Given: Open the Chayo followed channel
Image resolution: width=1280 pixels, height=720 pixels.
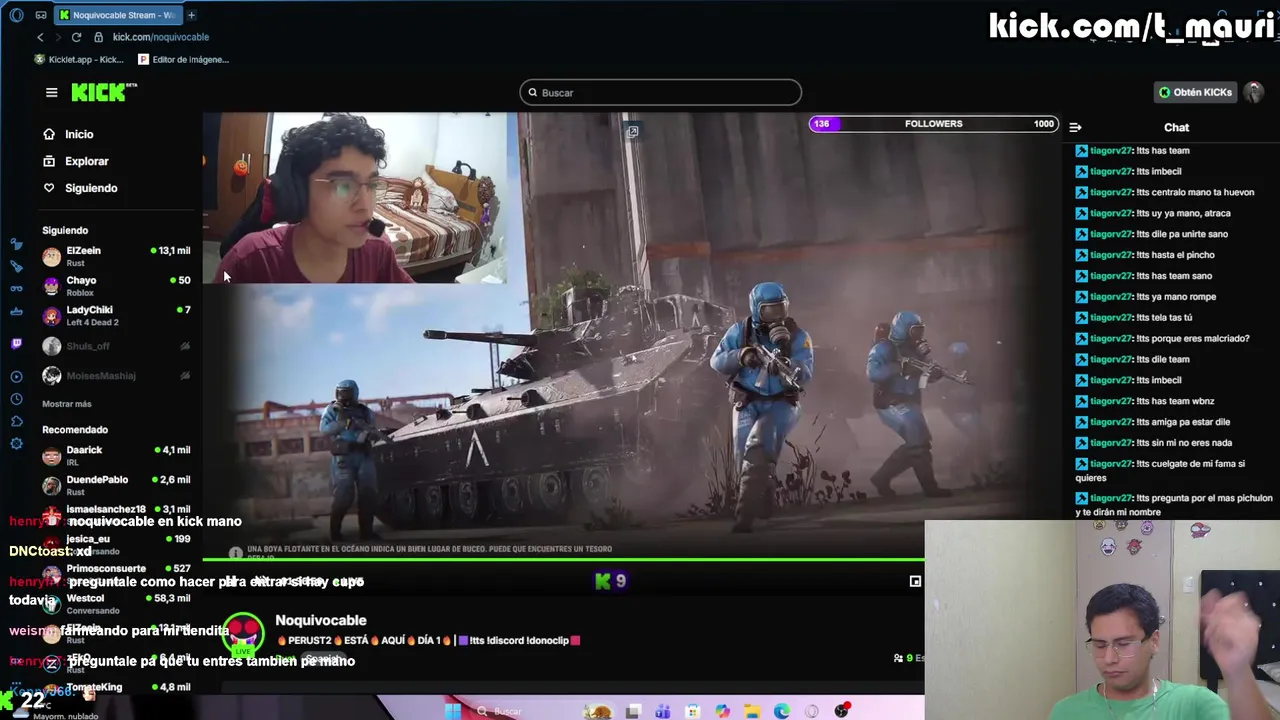Looking at the screenshot, I should [x=116, y=286].
